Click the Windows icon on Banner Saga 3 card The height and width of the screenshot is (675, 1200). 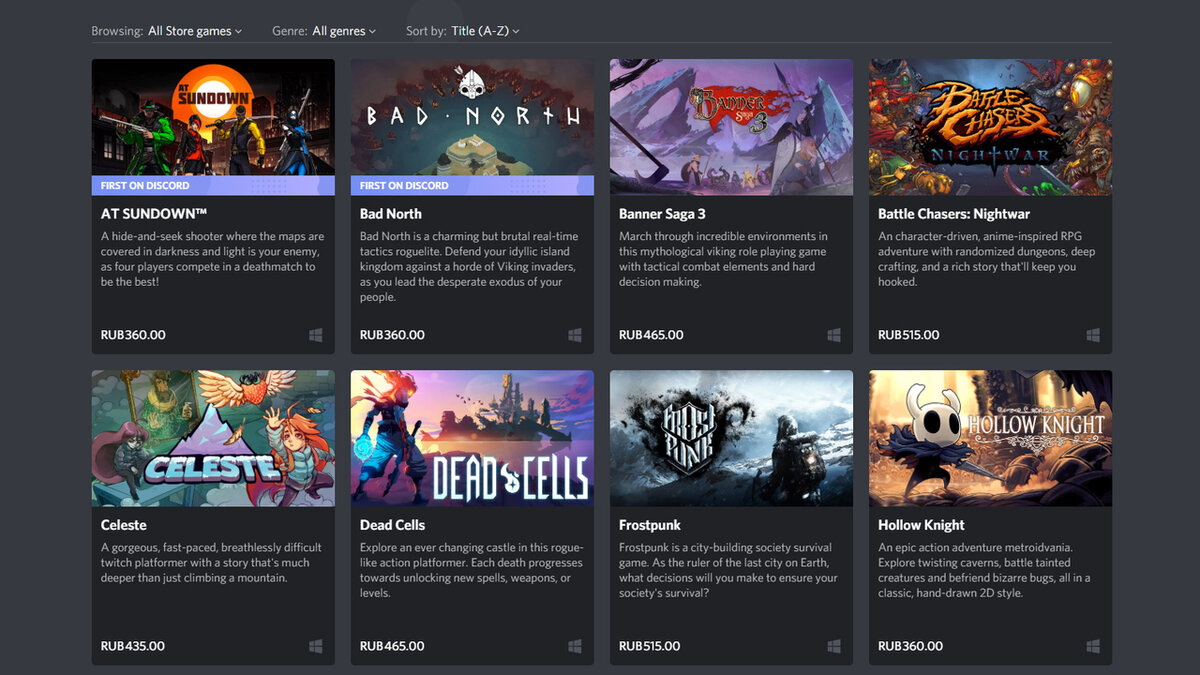(x=834, y=335)
